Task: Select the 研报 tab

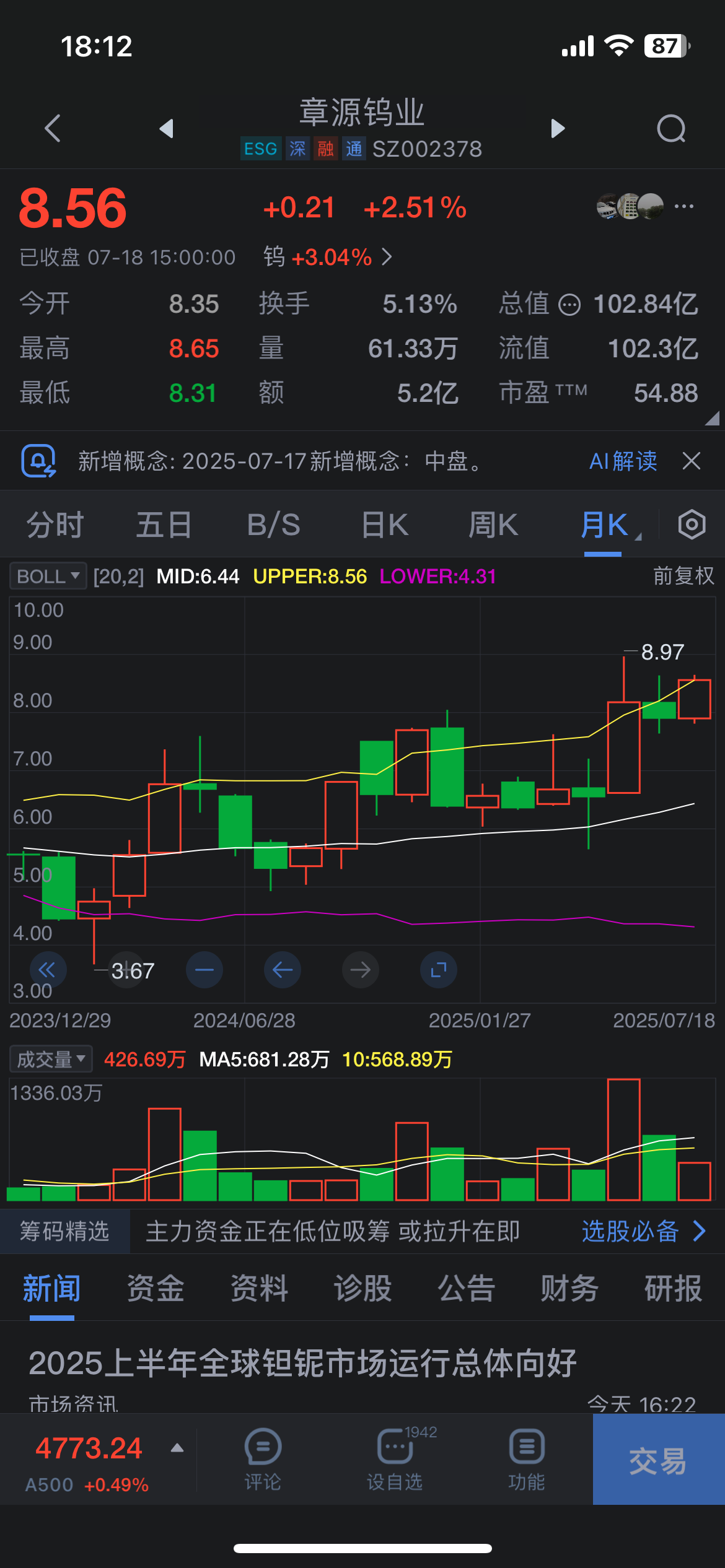Action: 673,1289
